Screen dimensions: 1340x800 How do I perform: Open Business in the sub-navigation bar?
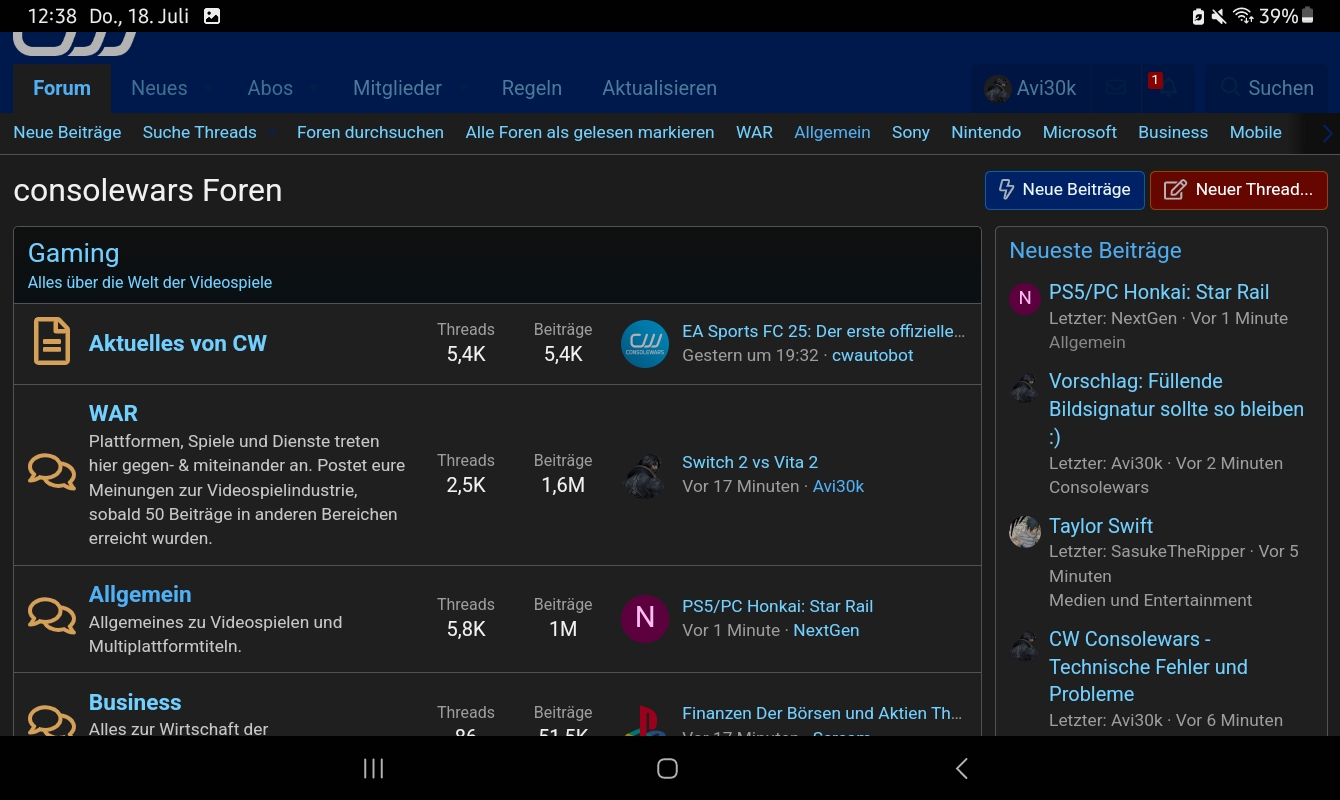(1173, 132)
